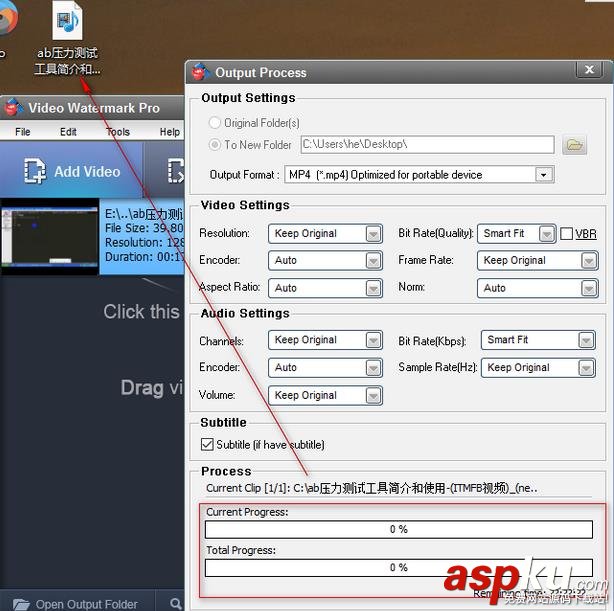Click the Add Video button

[x=72, y=171]
